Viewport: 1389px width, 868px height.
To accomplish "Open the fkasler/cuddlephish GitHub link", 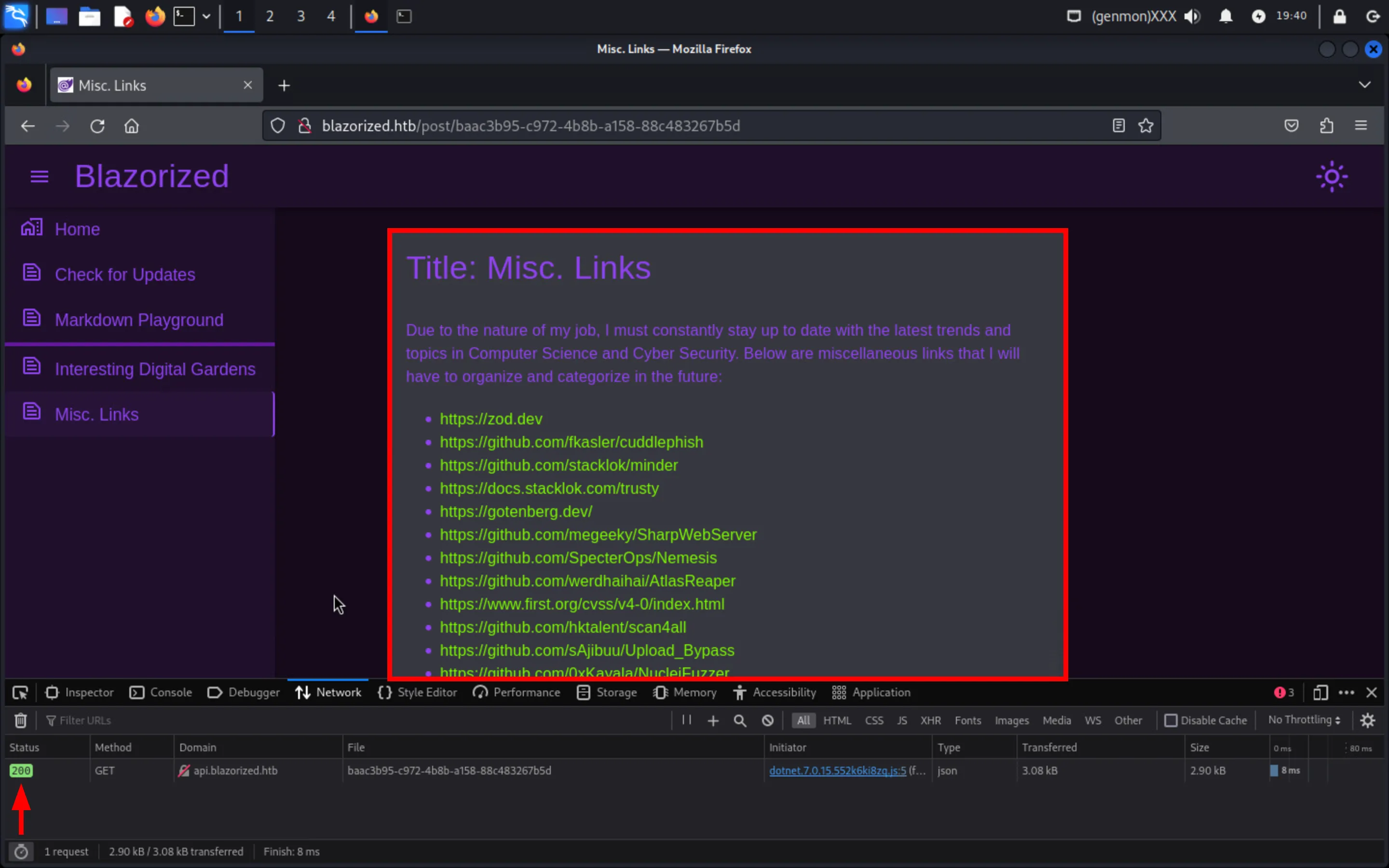I will tap(571, 442).
